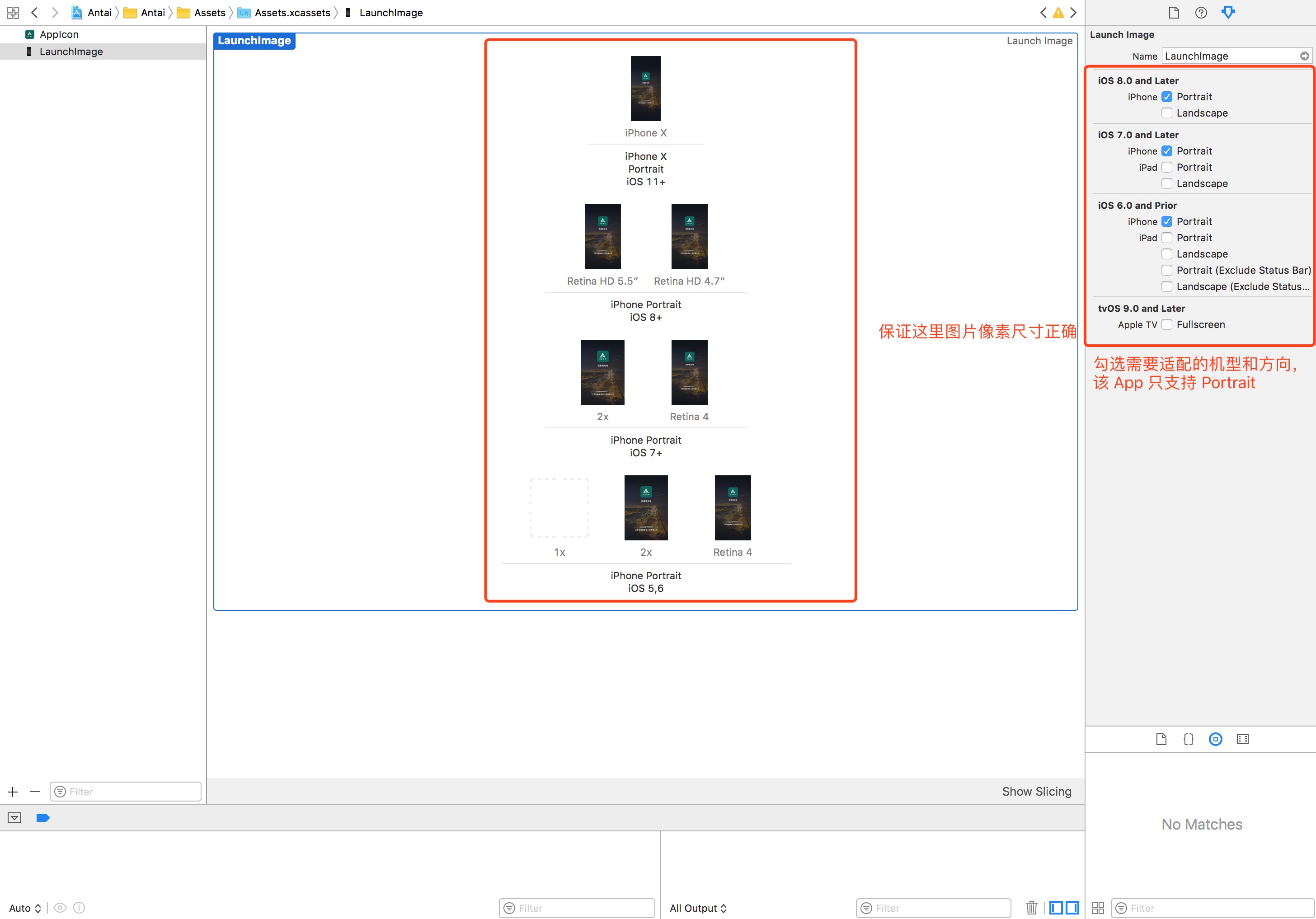Click the related items grid icon

point(13,13)
